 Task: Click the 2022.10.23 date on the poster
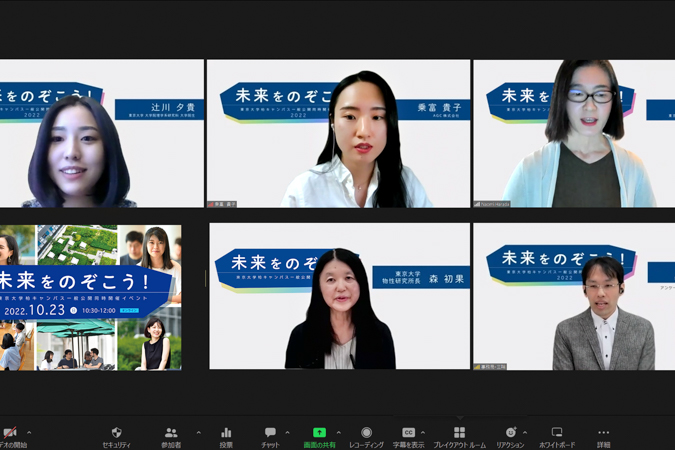(34, 310)
